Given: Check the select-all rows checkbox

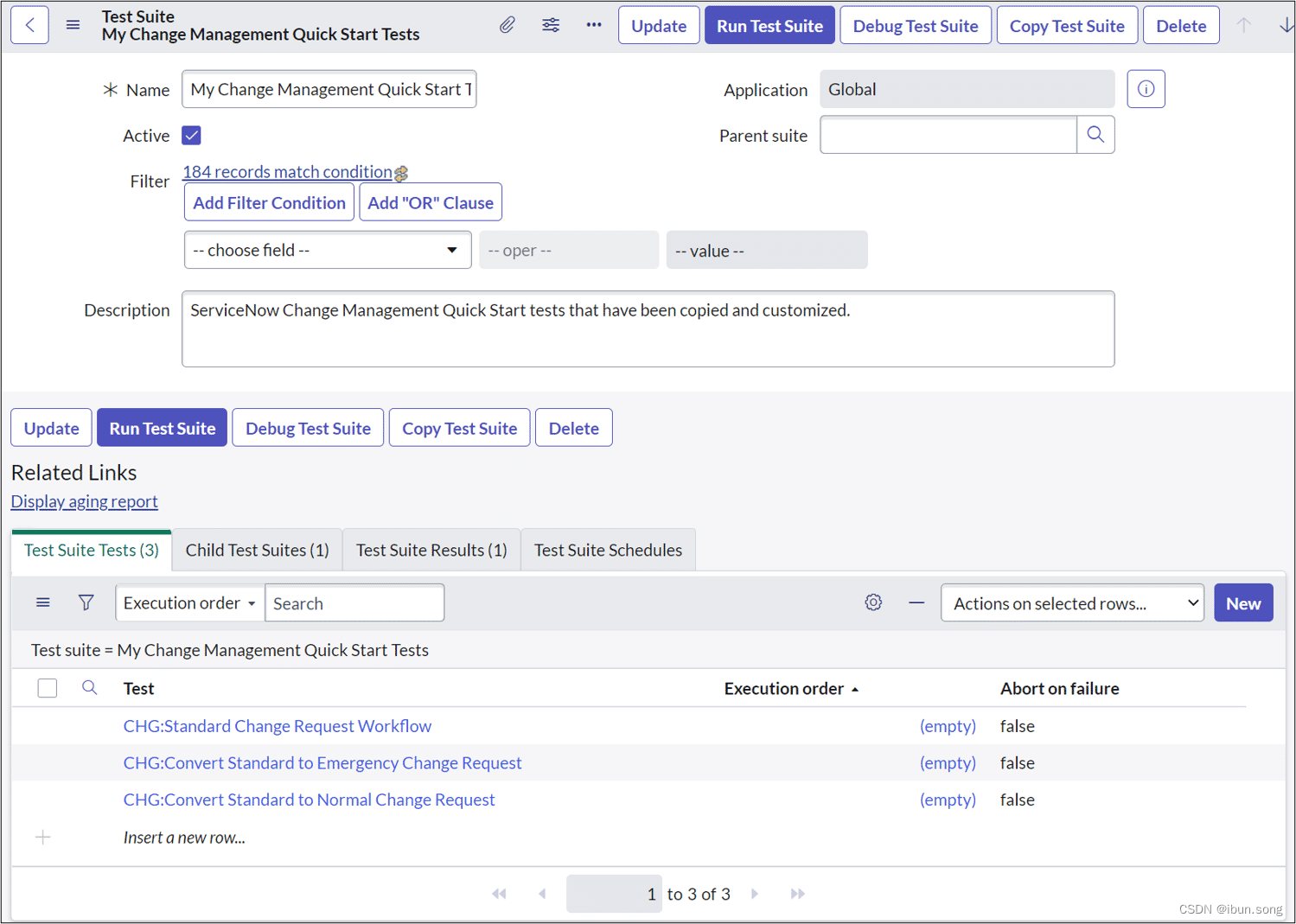Looking at the screenshot, I should tap(48, 688).
